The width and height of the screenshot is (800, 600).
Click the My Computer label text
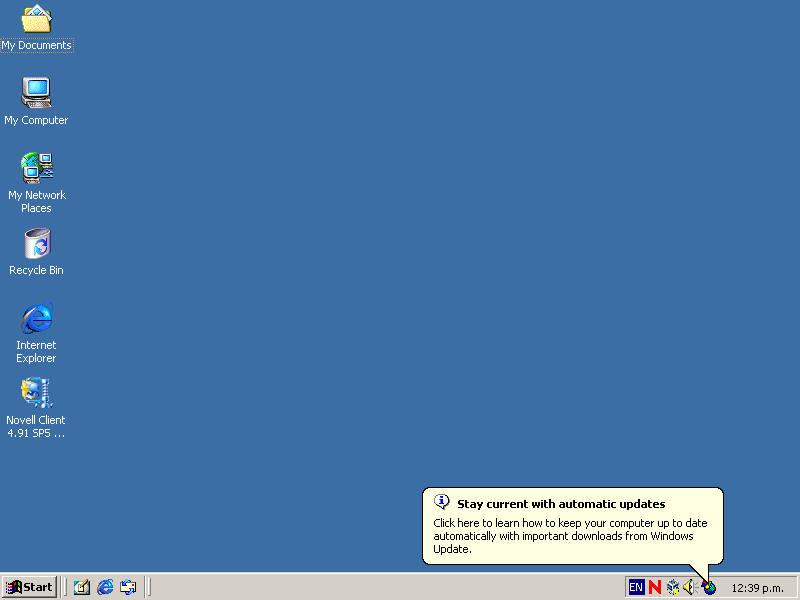tap(36, 120)
